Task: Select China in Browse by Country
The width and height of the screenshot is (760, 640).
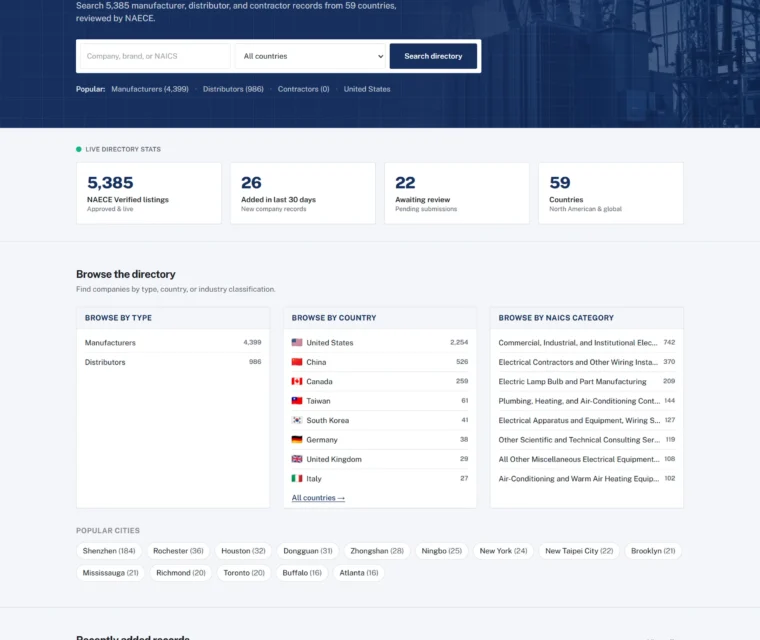Action: click(x=380, y=362)
